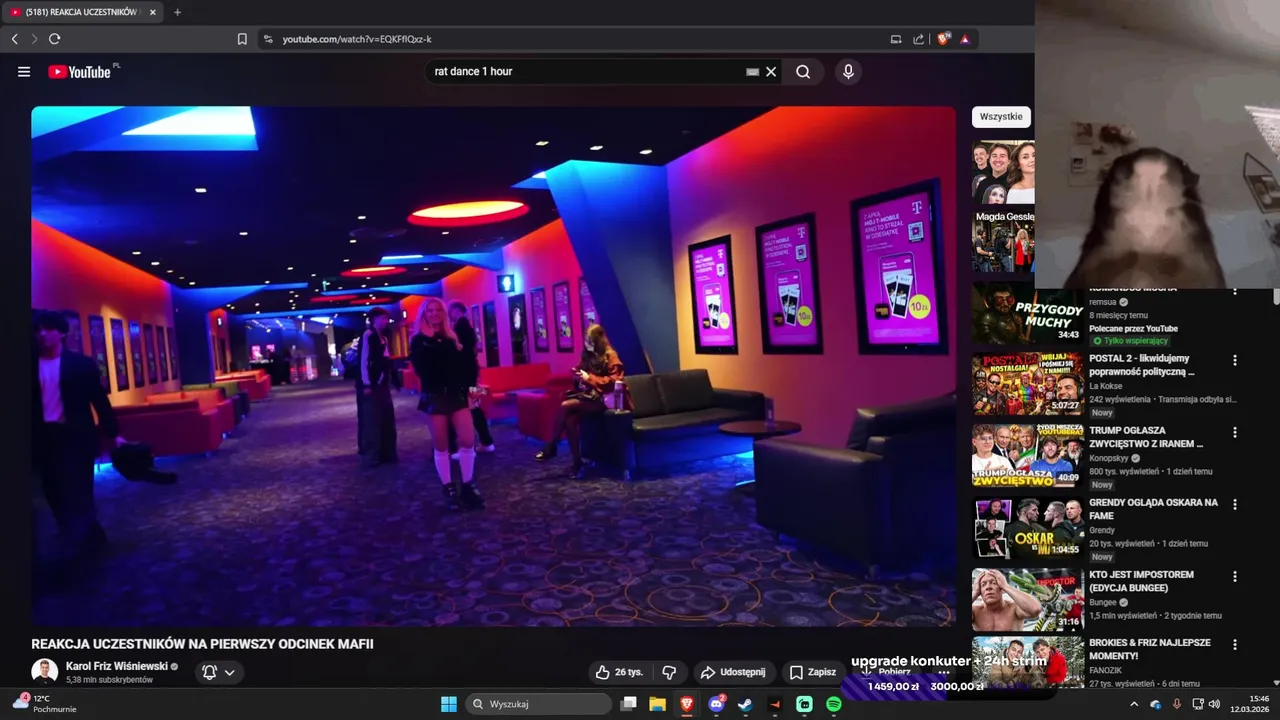This screenshot has height=720, width=1280.
Task: Open picture-in-picture icon in address bar
Action: [896, 39]
